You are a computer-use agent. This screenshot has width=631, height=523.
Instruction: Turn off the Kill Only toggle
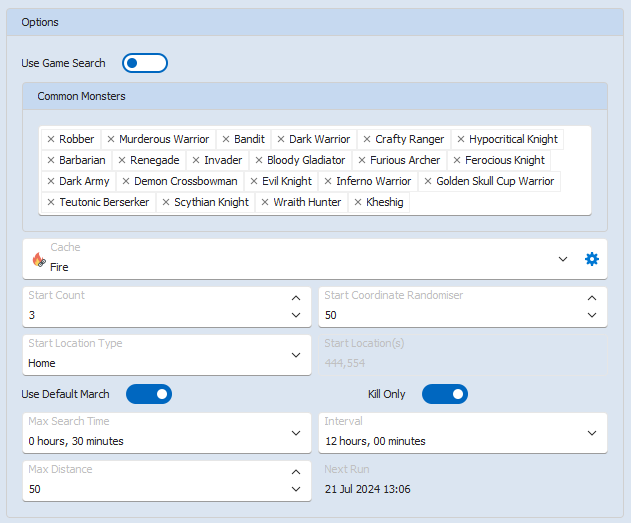tap(445, 394)
